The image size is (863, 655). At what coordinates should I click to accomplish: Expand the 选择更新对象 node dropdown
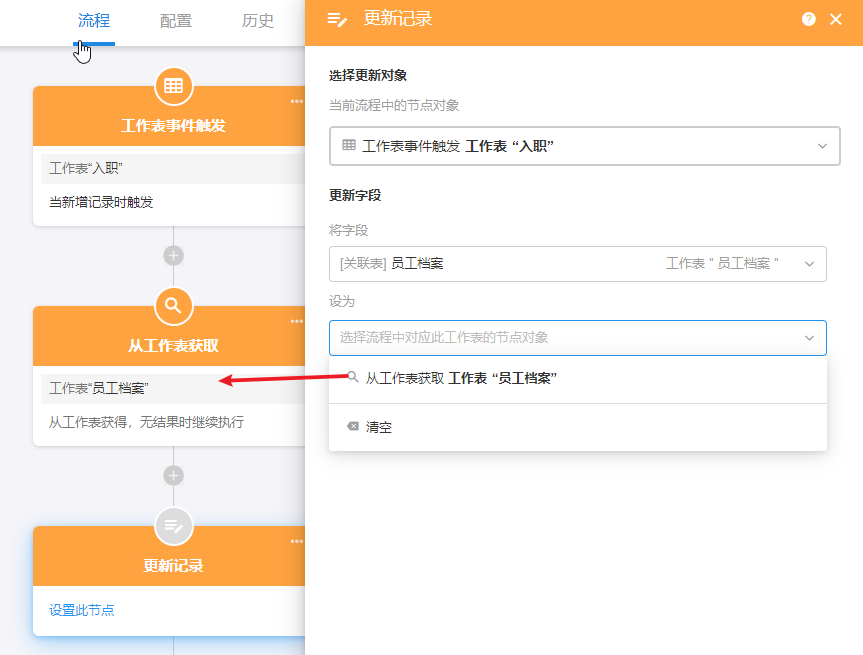tap(584, 146)
